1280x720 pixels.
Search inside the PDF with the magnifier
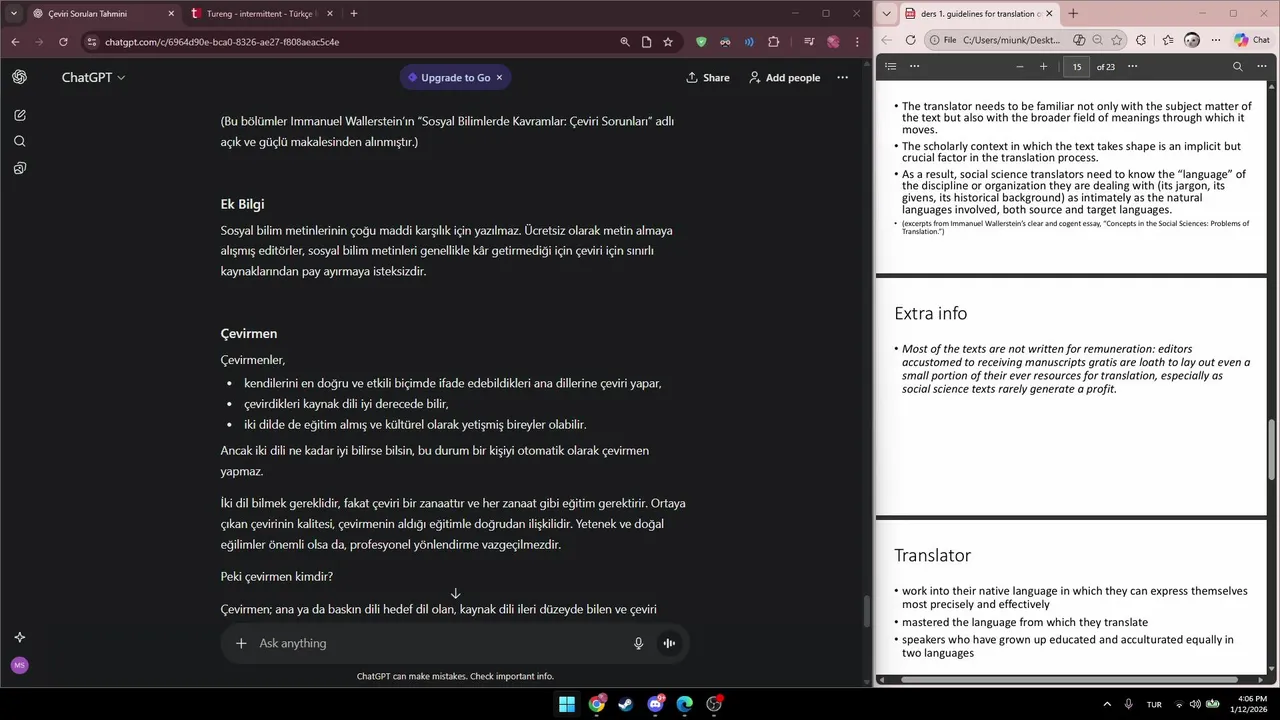1237,66
